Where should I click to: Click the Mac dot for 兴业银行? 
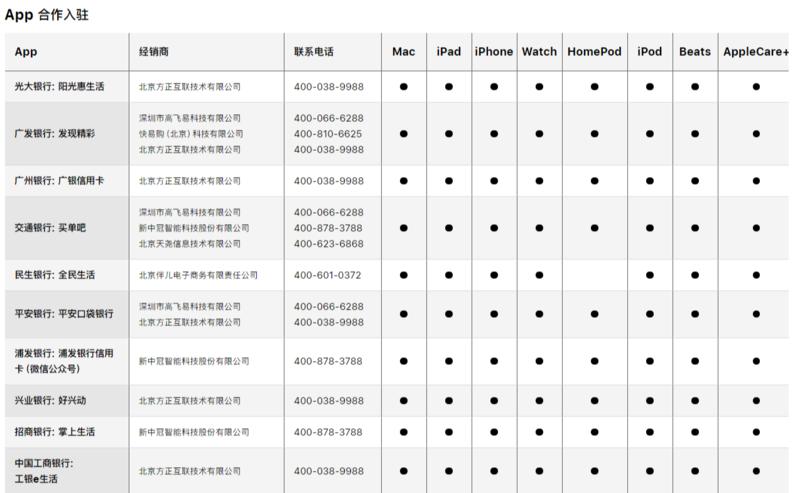(404, 401)
